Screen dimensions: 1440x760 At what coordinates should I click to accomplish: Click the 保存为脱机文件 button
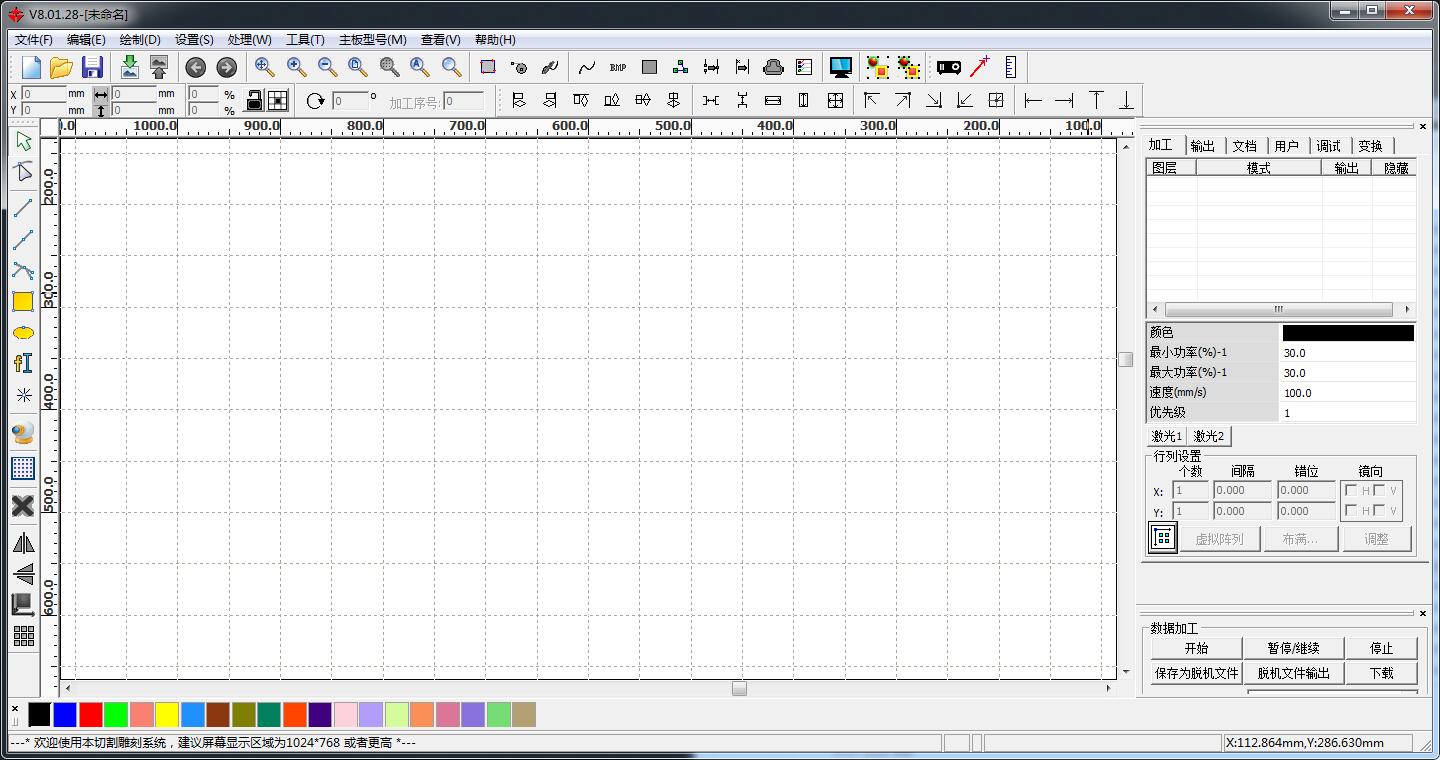[1197, 673]
